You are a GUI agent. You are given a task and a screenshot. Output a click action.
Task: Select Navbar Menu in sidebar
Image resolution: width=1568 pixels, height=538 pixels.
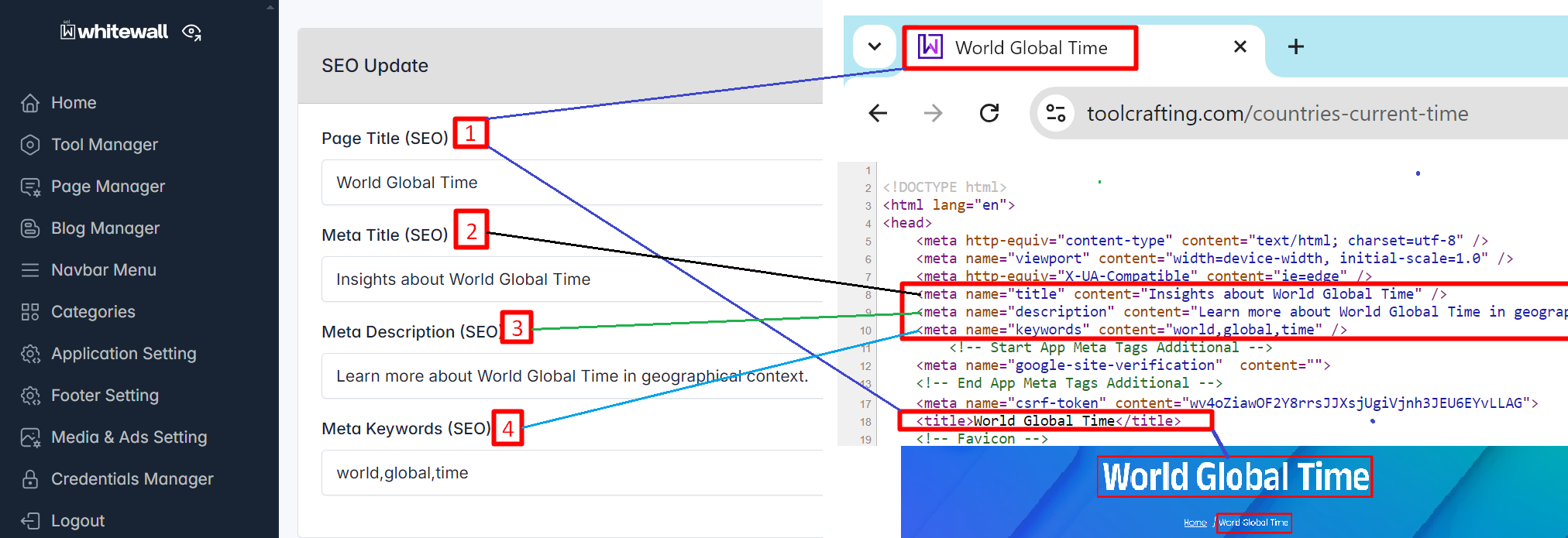(x=104, y=270)
